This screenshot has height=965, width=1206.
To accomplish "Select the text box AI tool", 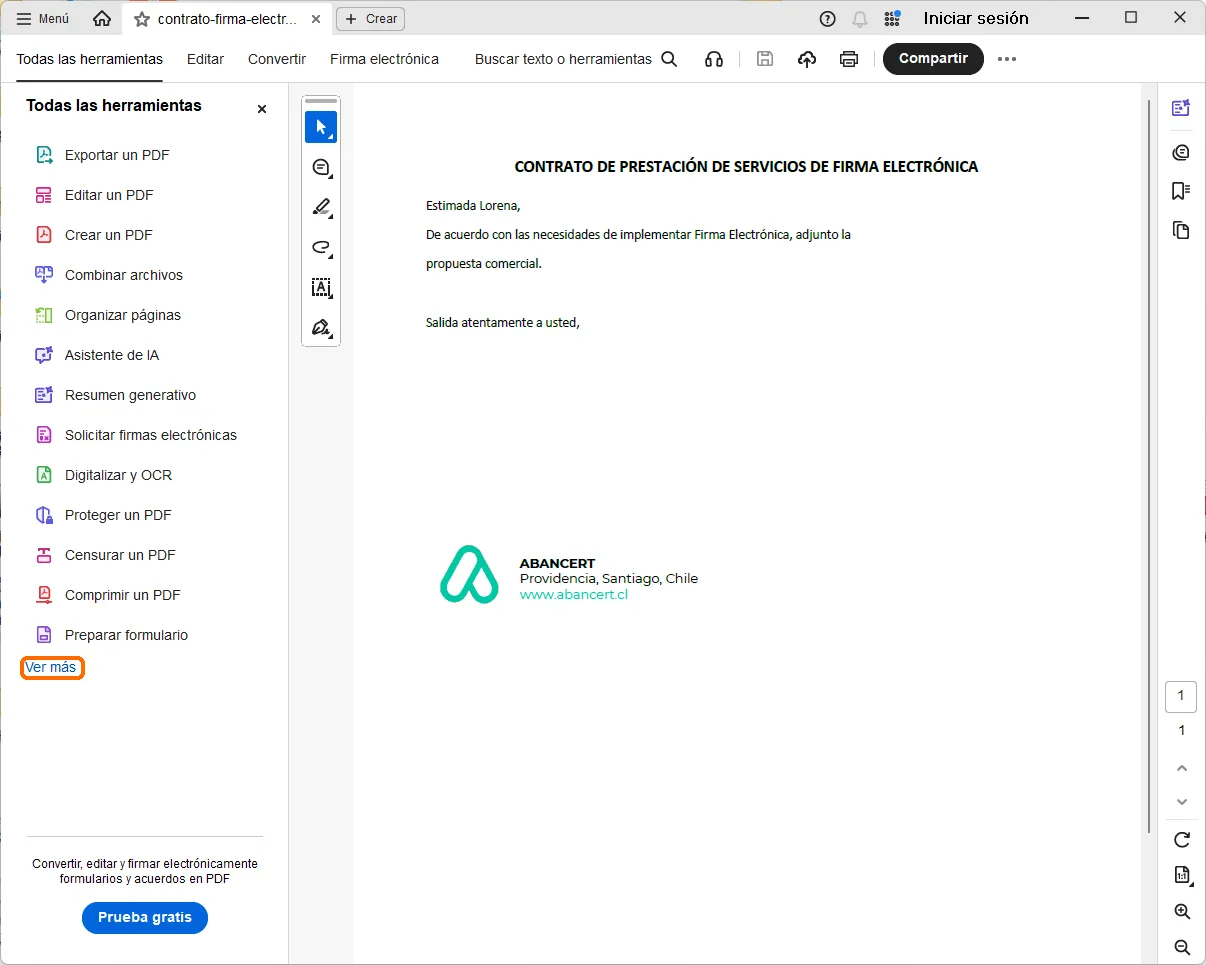I will (x=321, y=287).
